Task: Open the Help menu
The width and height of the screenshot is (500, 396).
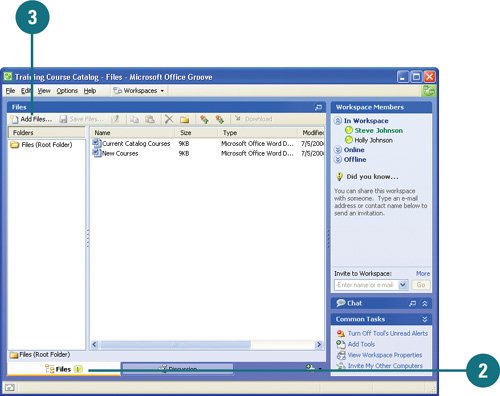Action: click(x=90, y=91)
